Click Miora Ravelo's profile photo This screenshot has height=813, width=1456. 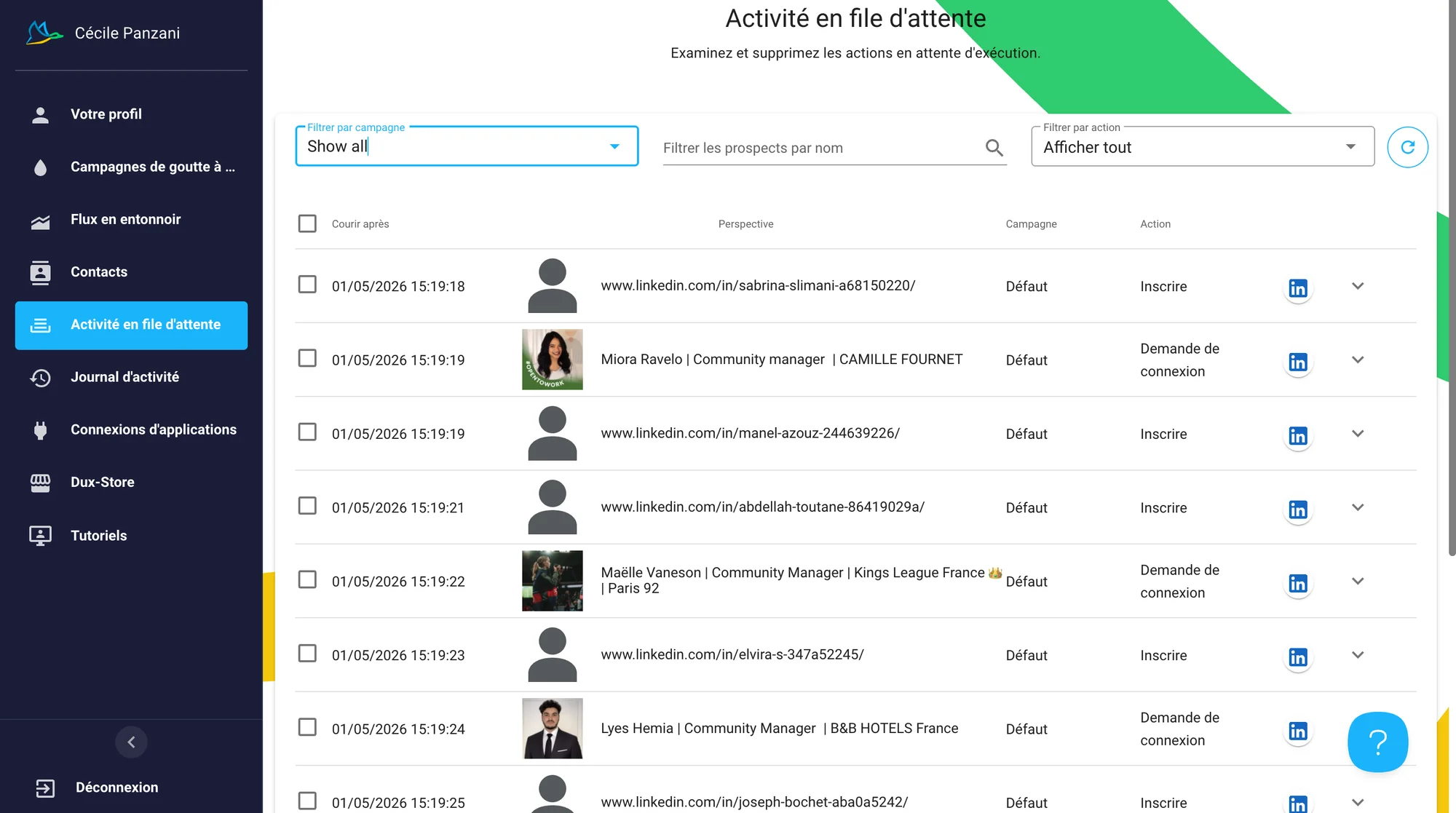(552, 360)
